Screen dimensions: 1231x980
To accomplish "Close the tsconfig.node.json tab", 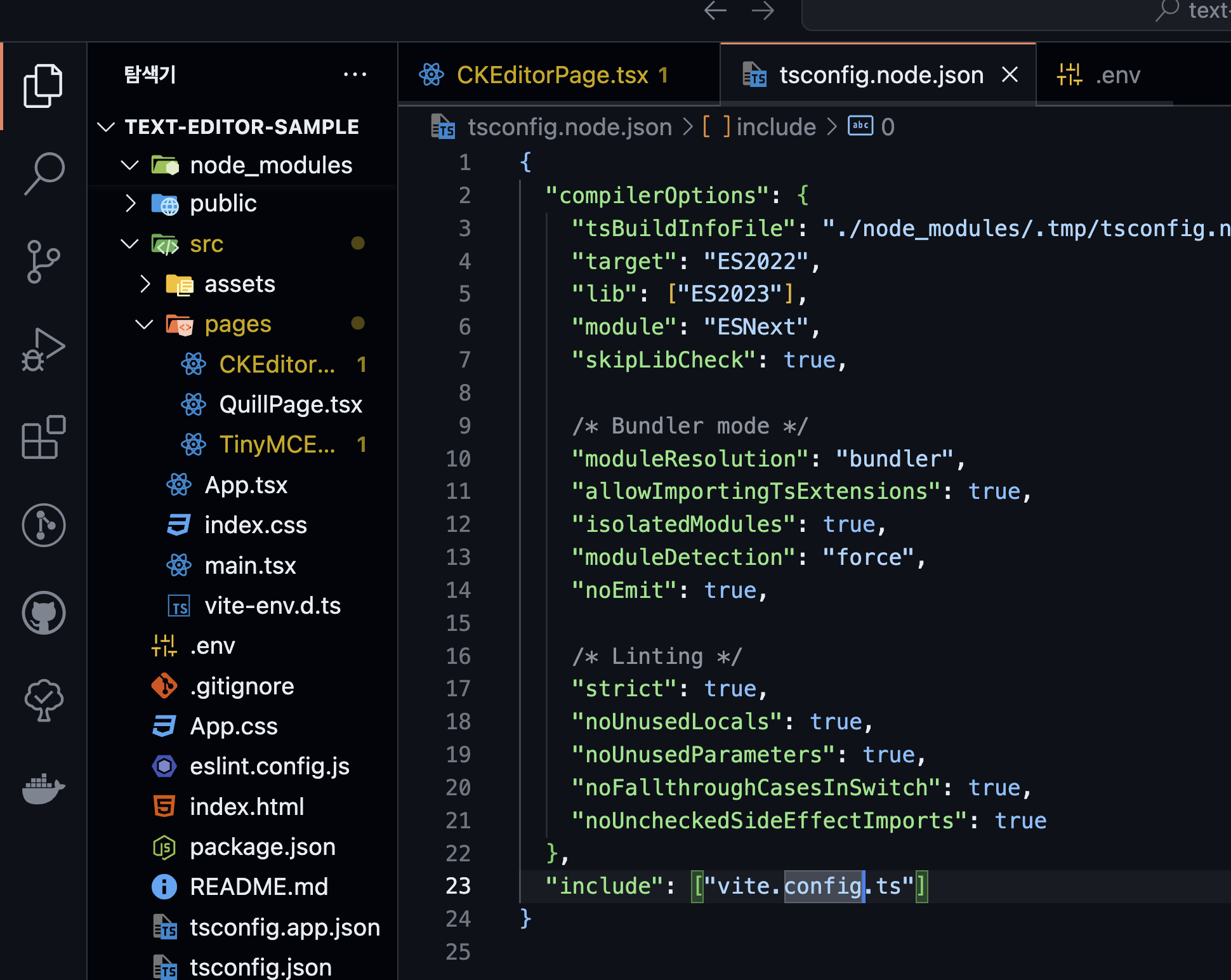I will coord(1010,75).
